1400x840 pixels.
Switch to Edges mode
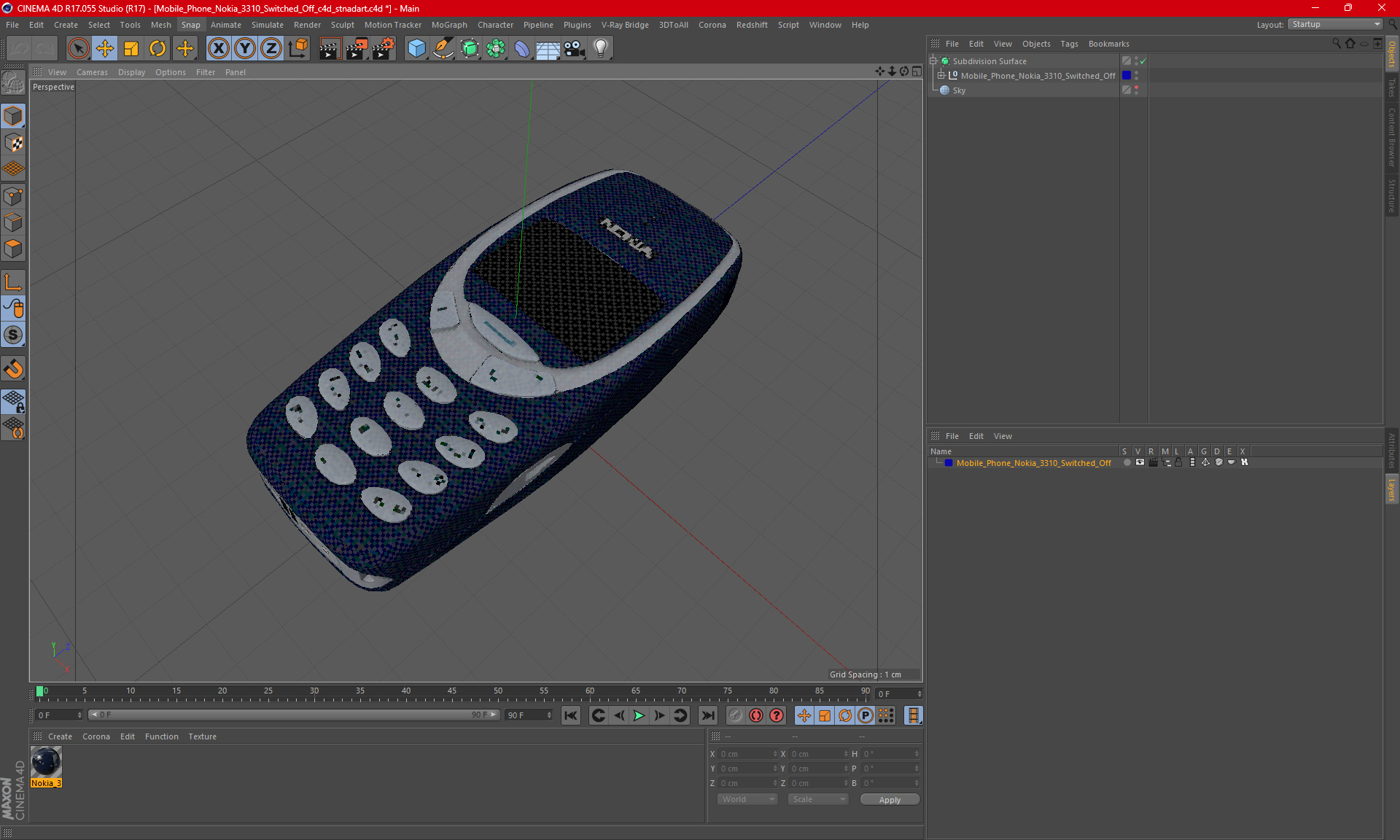(x=13, y=222)
